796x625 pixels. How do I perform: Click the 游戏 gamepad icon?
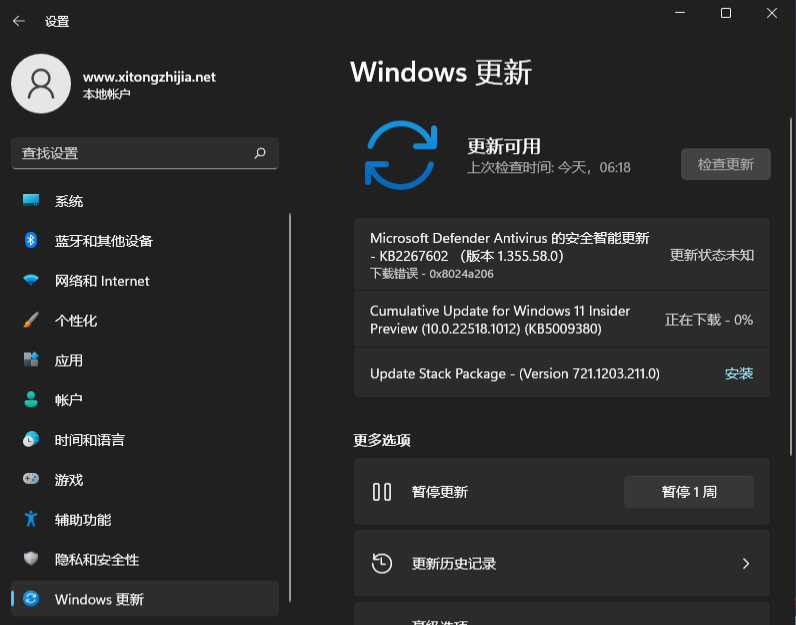pyautogui.click(x=31, y=479)
